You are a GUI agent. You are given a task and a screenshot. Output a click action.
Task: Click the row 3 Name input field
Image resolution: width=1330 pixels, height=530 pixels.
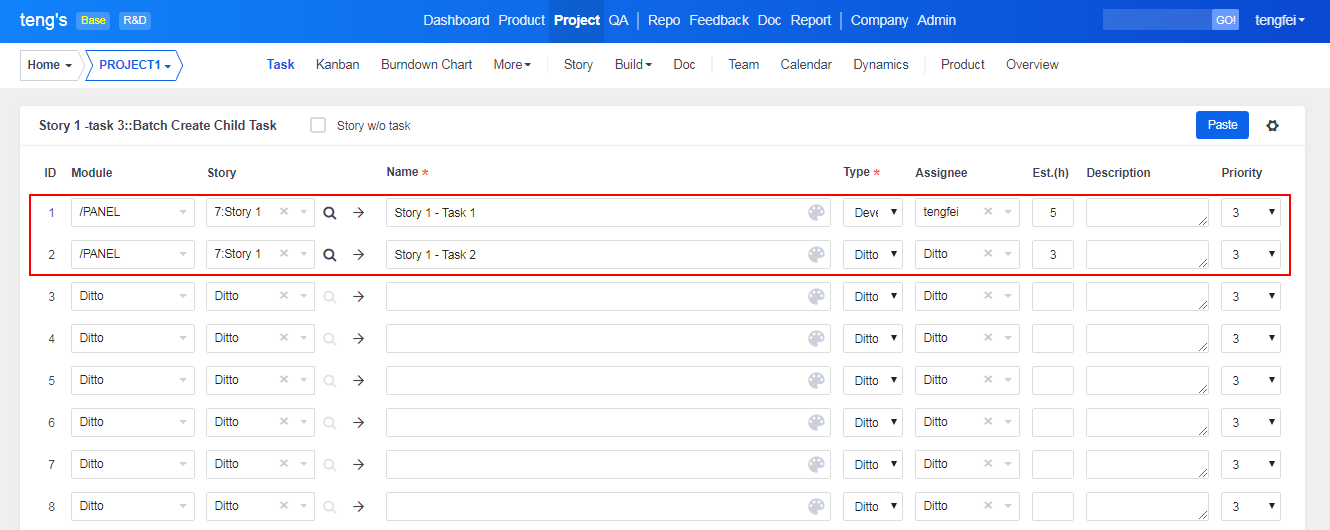tap(595, 297)
